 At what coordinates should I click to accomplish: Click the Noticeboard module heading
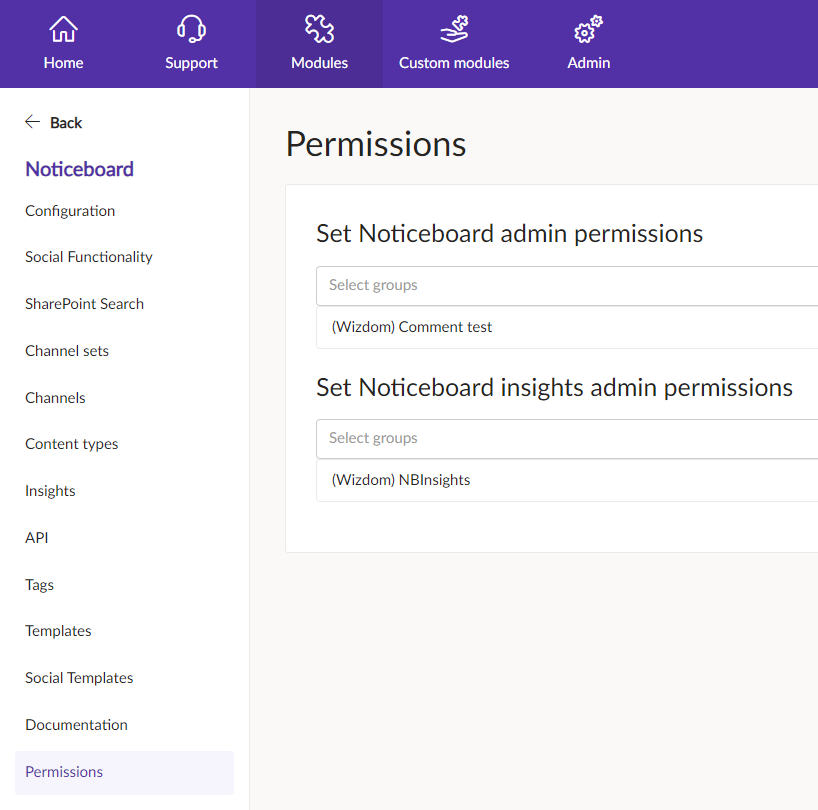pyautogui.click(x=79, y=169)
